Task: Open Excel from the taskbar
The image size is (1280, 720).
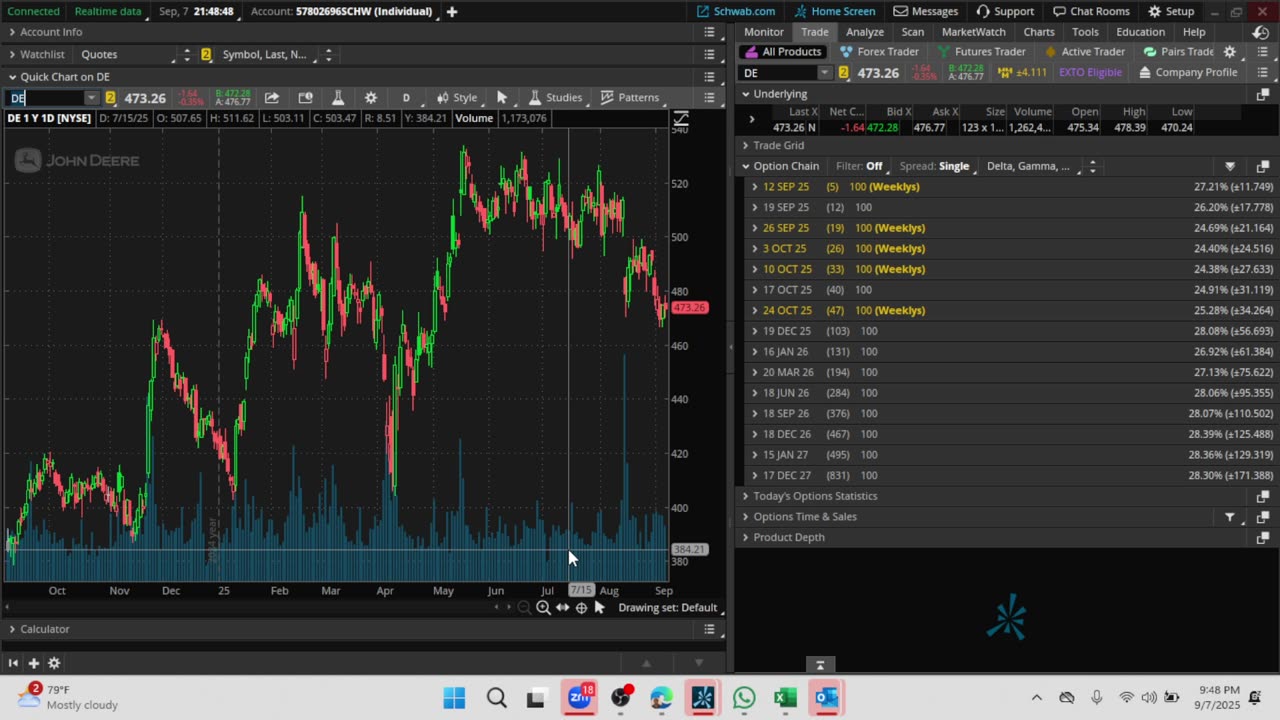Action: coord(785,698)
